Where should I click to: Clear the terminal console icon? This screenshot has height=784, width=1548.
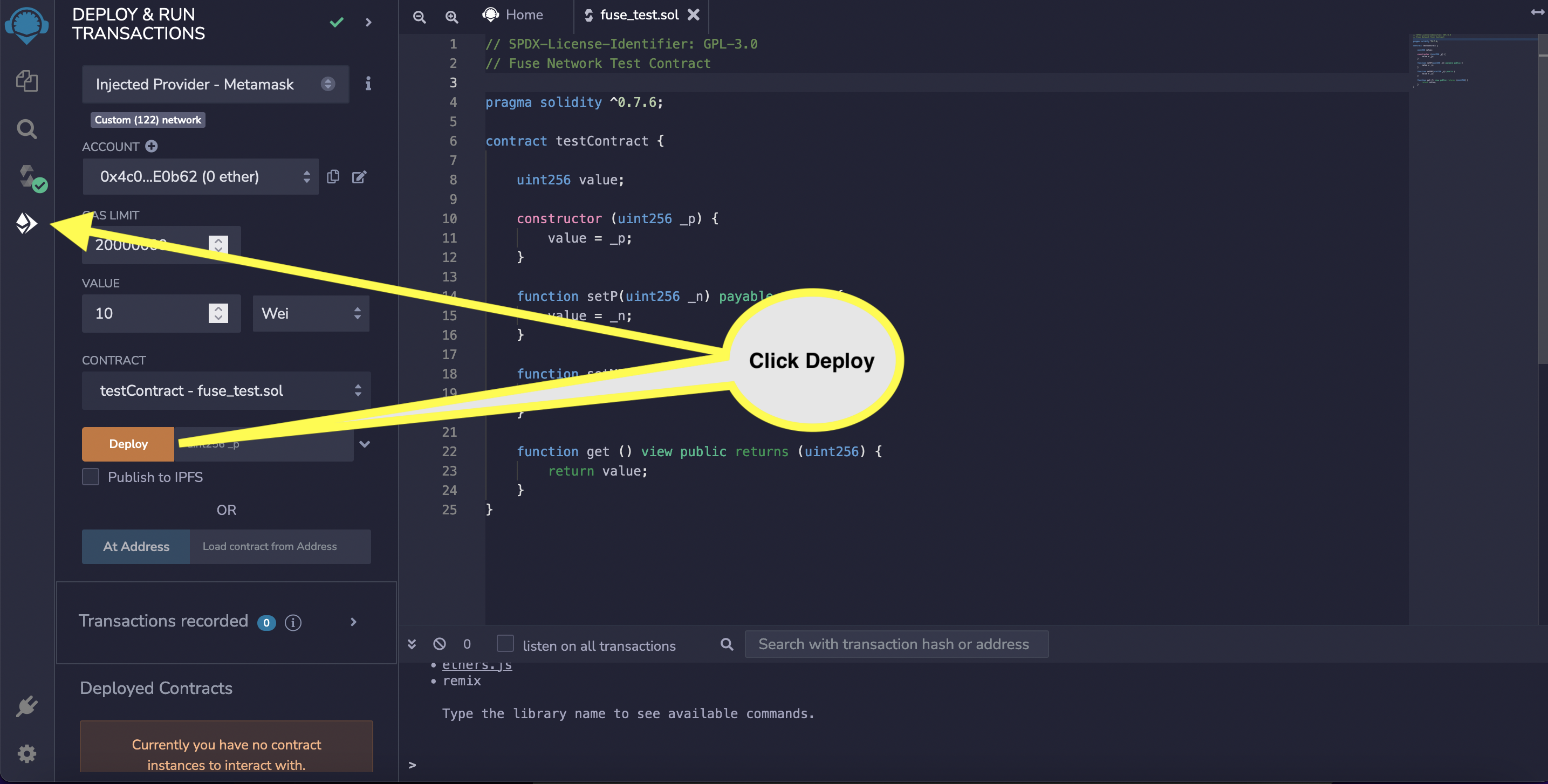click(x=439, y=644)
